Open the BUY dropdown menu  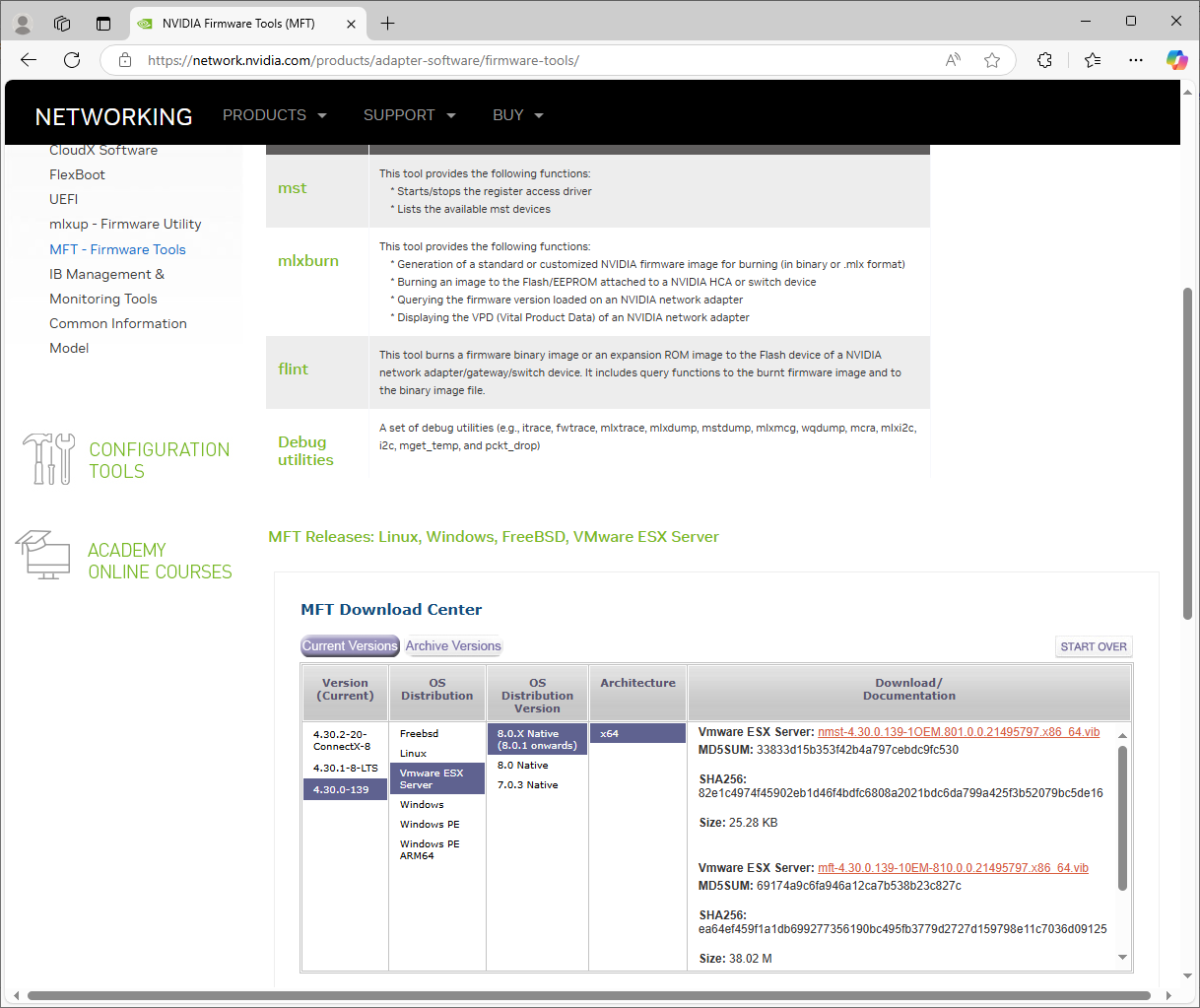pyautogui.click(x=518, y=115)
